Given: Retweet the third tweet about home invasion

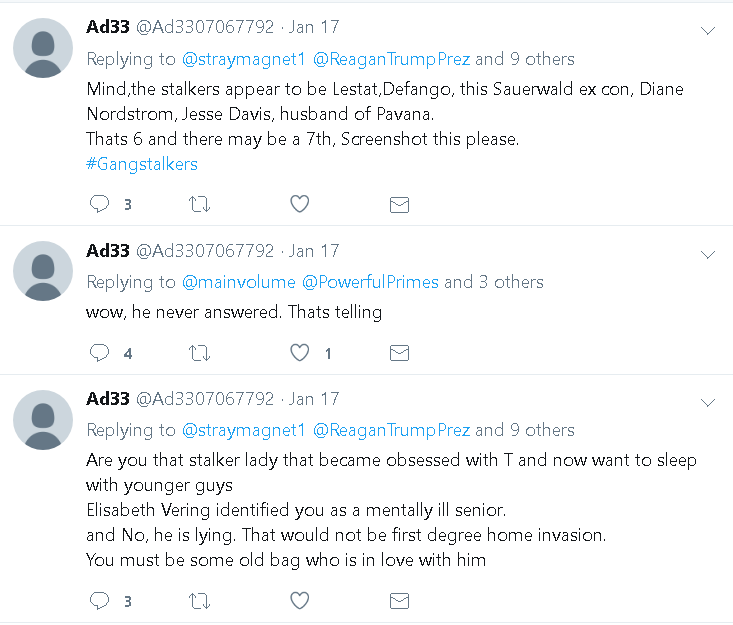Looking at the screenshot, I should tap(199, 601).
